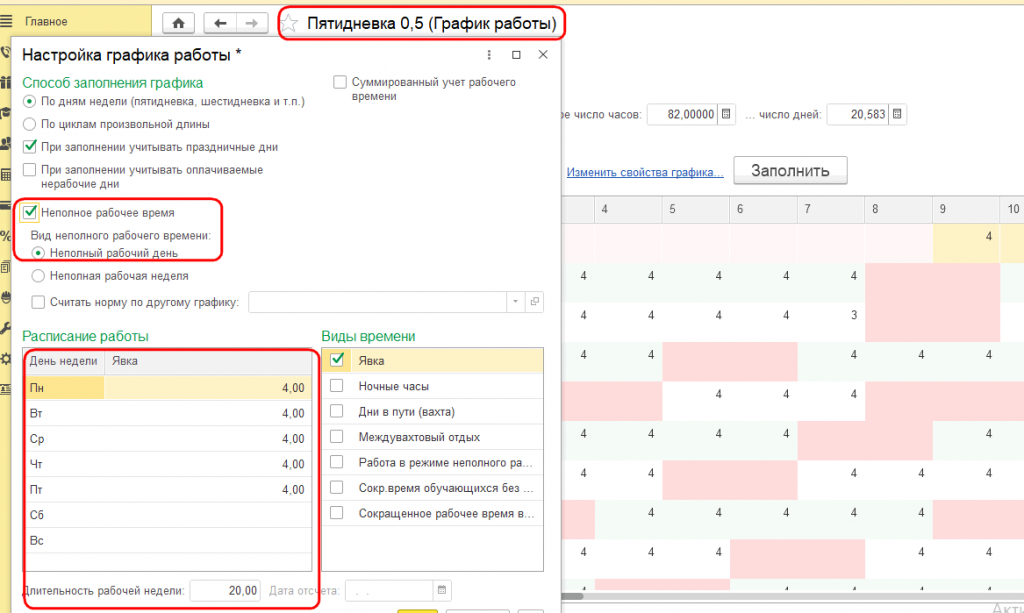Select the Чт row in schedule table
This screenshot has width=1024, height=613.
167,464
